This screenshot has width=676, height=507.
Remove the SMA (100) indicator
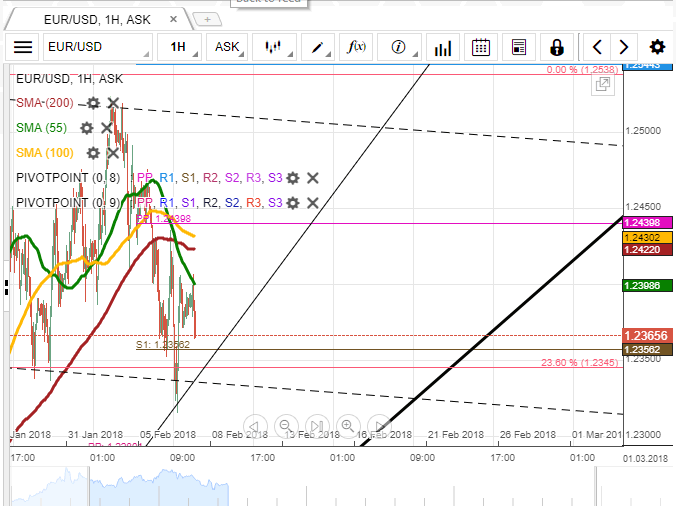(113, 153)
